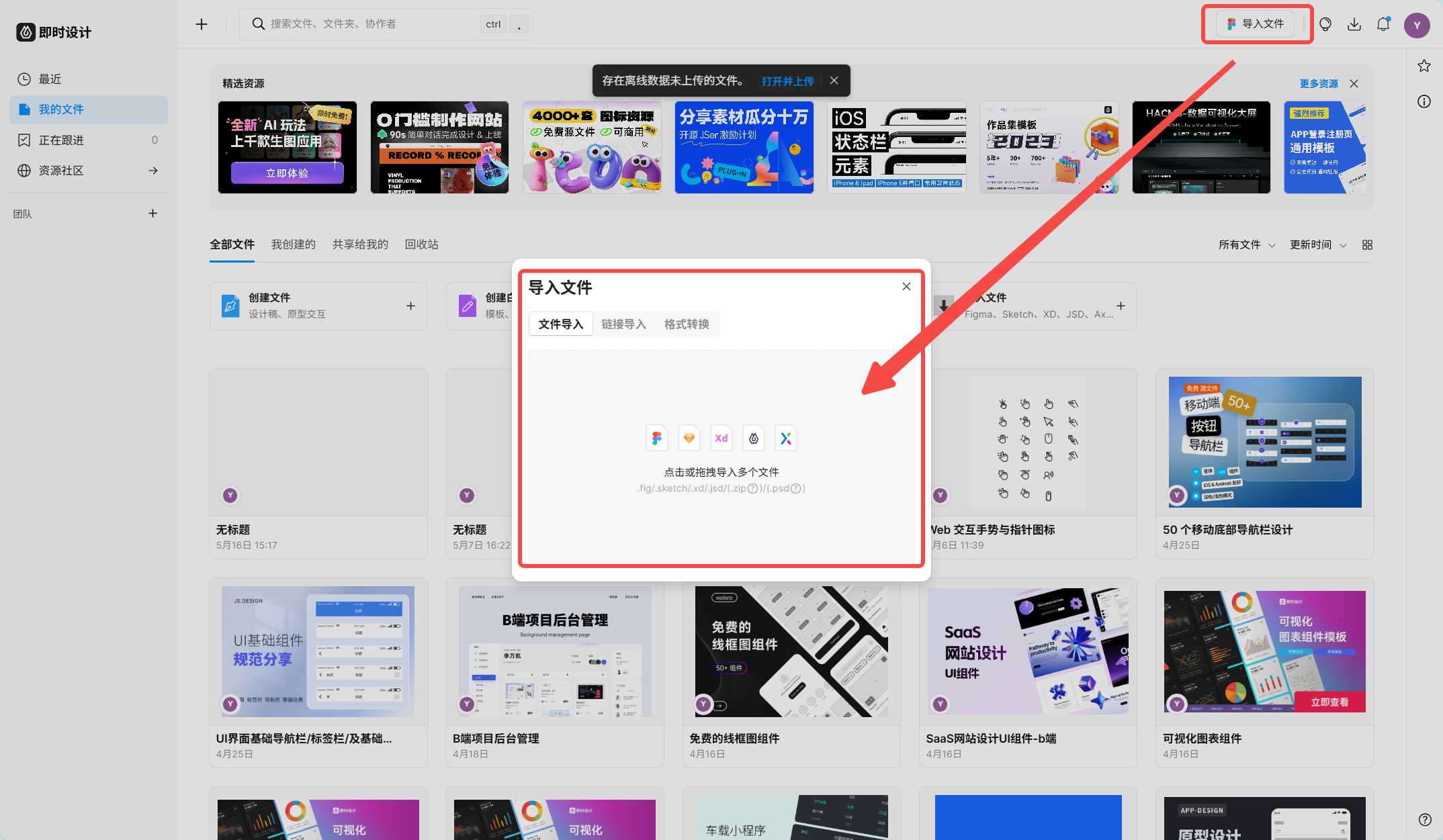Open the UI基础组件规范分享 file thumbnail
The height and width of the screenshot is (840, 1443).
pos(318,651)
